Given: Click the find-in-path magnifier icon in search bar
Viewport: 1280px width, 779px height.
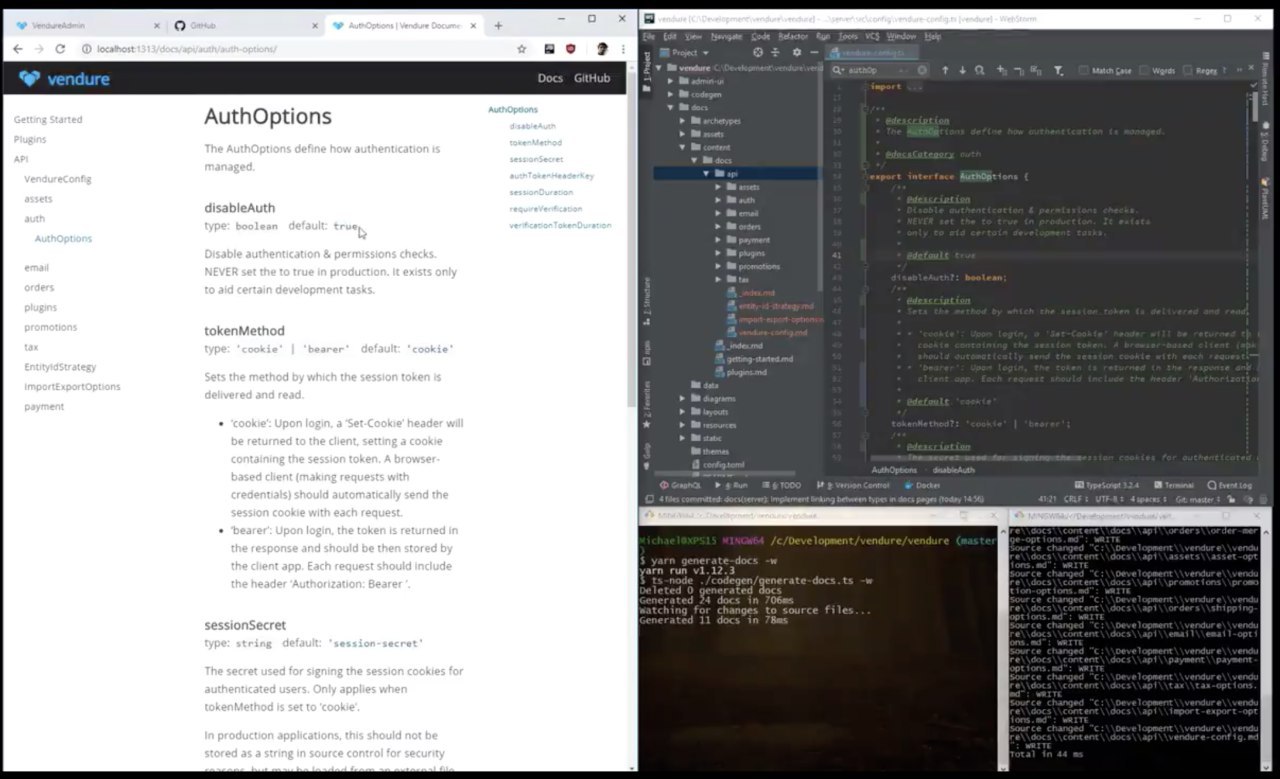Looking at the screenshot, I should (x=980, y=71).
